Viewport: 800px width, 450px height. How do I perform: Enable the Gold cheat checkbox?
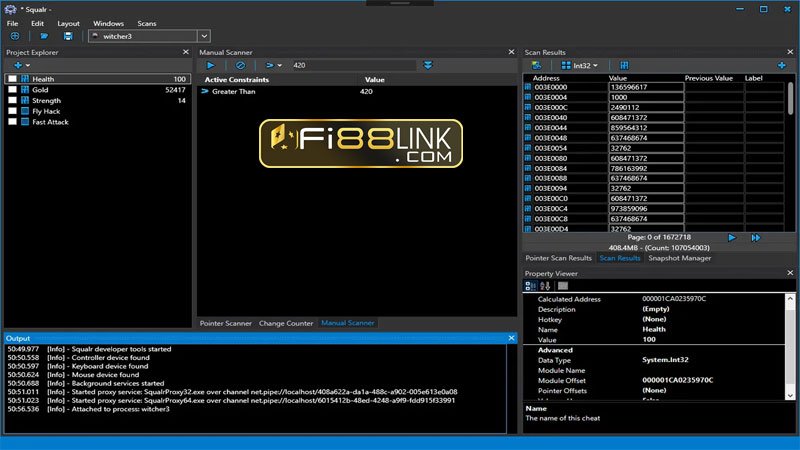[x=12, y=90]
